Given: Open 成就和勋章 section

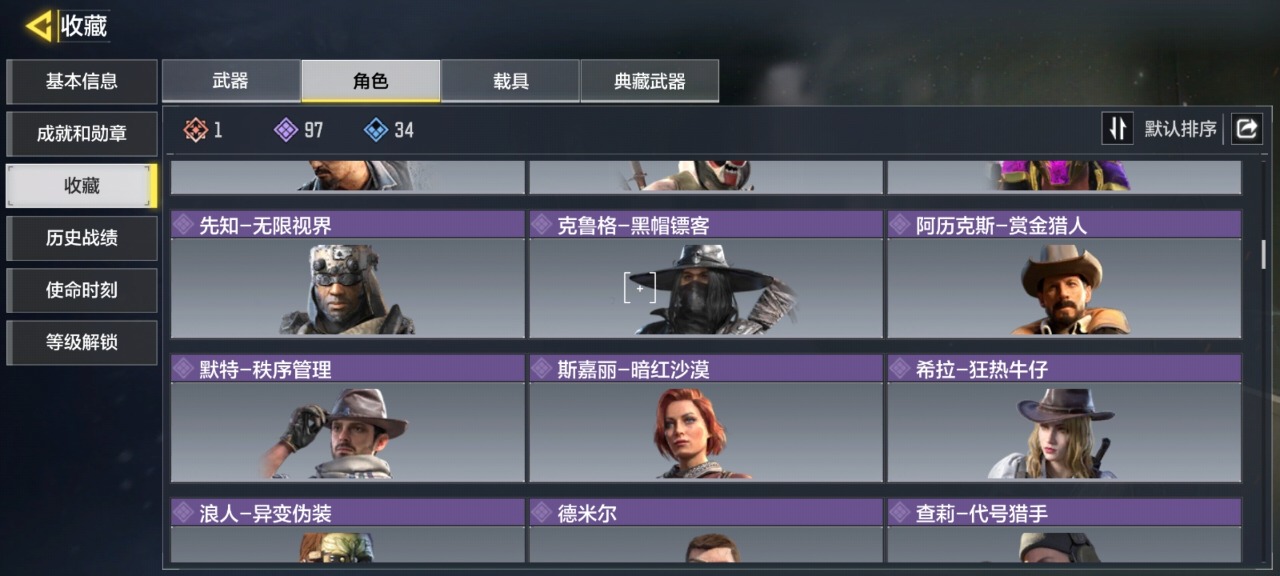Looking at the screenshot, I should 82,134.
